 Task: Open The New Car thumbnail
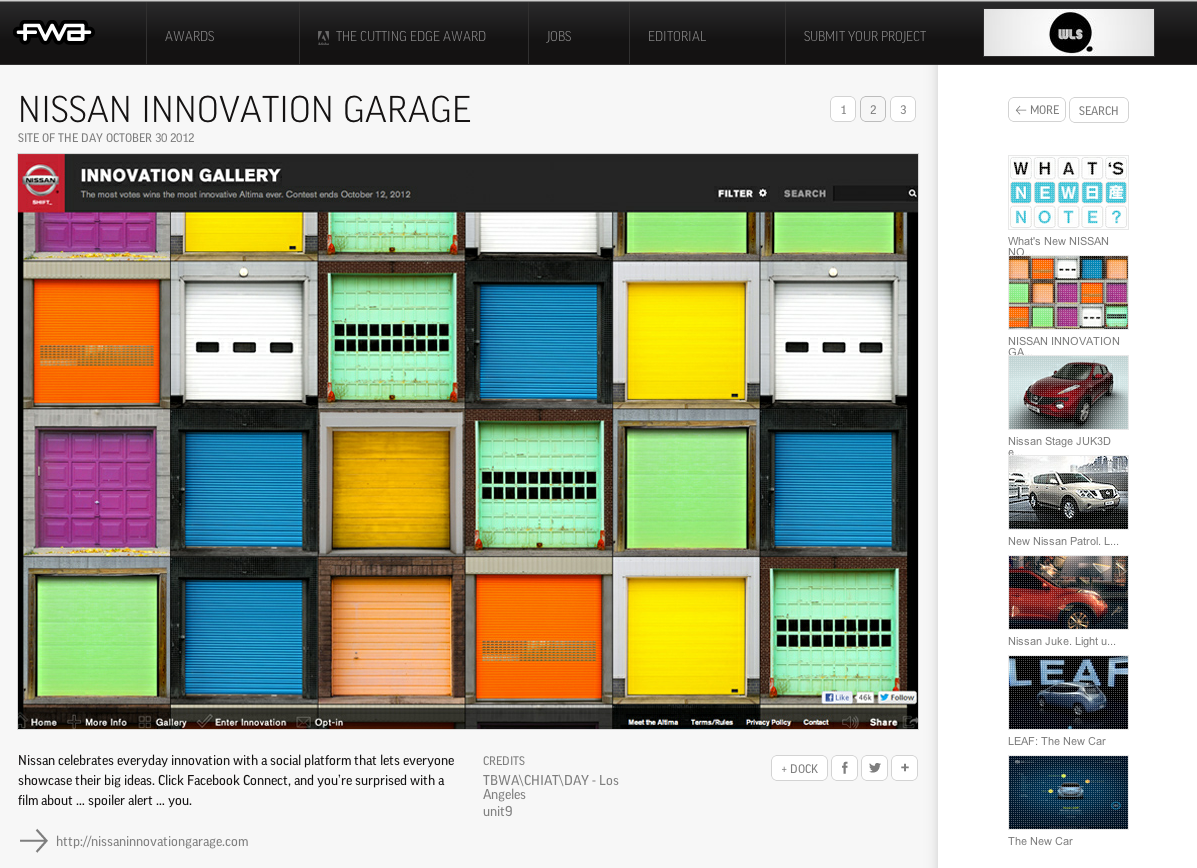coord(1068,792)
